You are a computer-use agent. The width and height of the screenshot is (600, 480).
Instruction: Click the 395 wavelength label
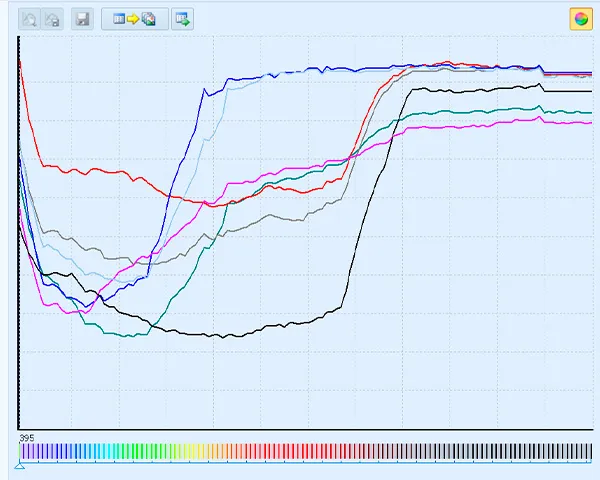27,438
